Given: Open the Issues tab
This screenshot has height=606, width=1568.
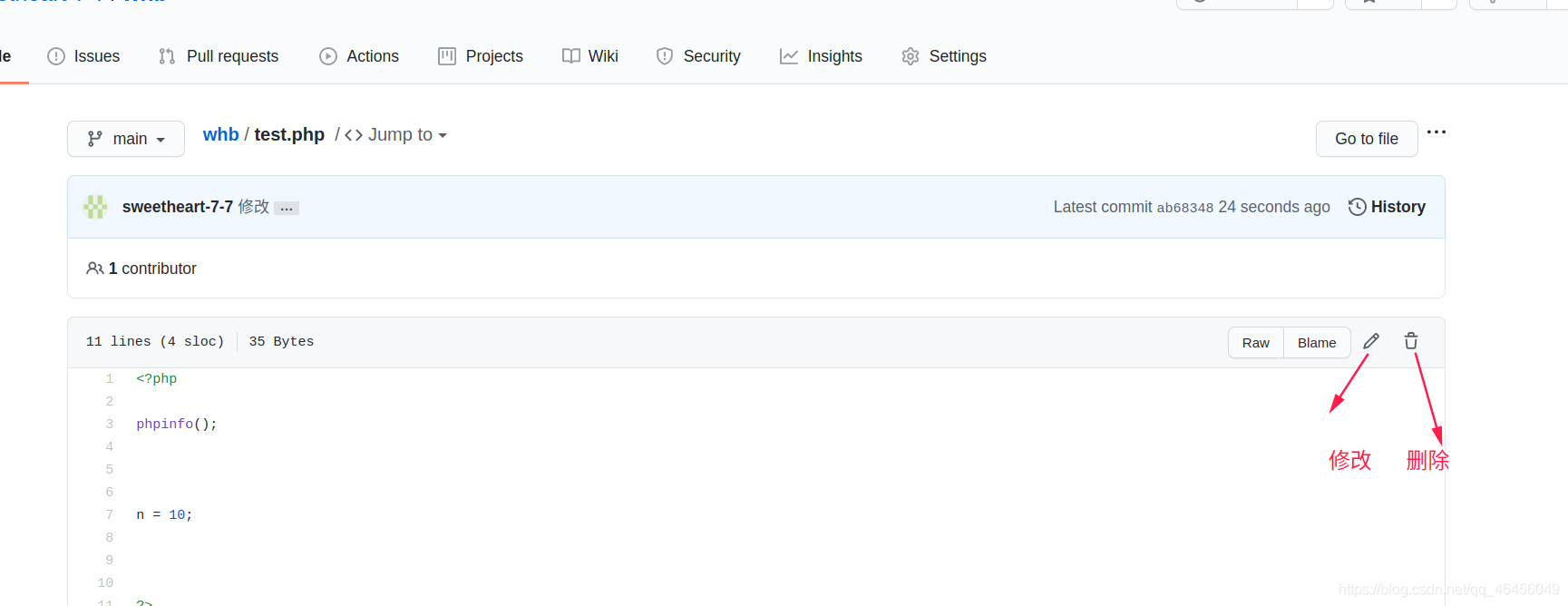Looking at the screenshot, I should pos(83,56).
